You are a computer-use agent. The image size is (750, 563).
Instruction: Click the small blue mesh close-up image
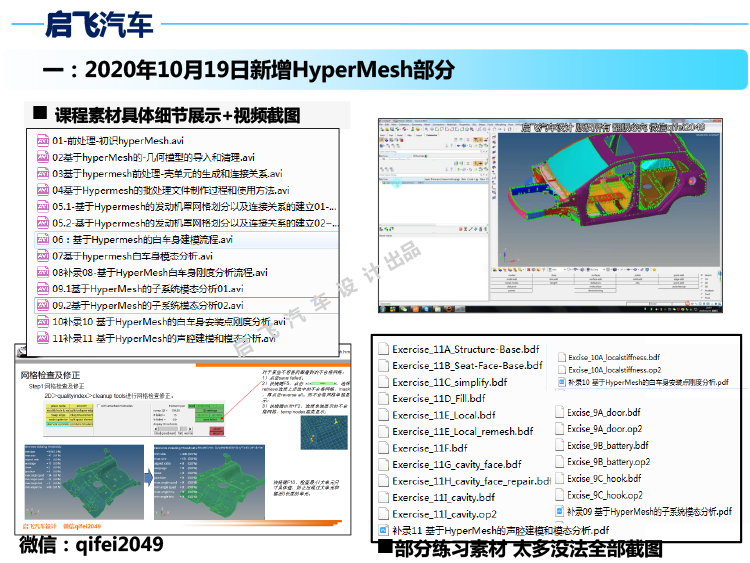(x=324, y=432)
